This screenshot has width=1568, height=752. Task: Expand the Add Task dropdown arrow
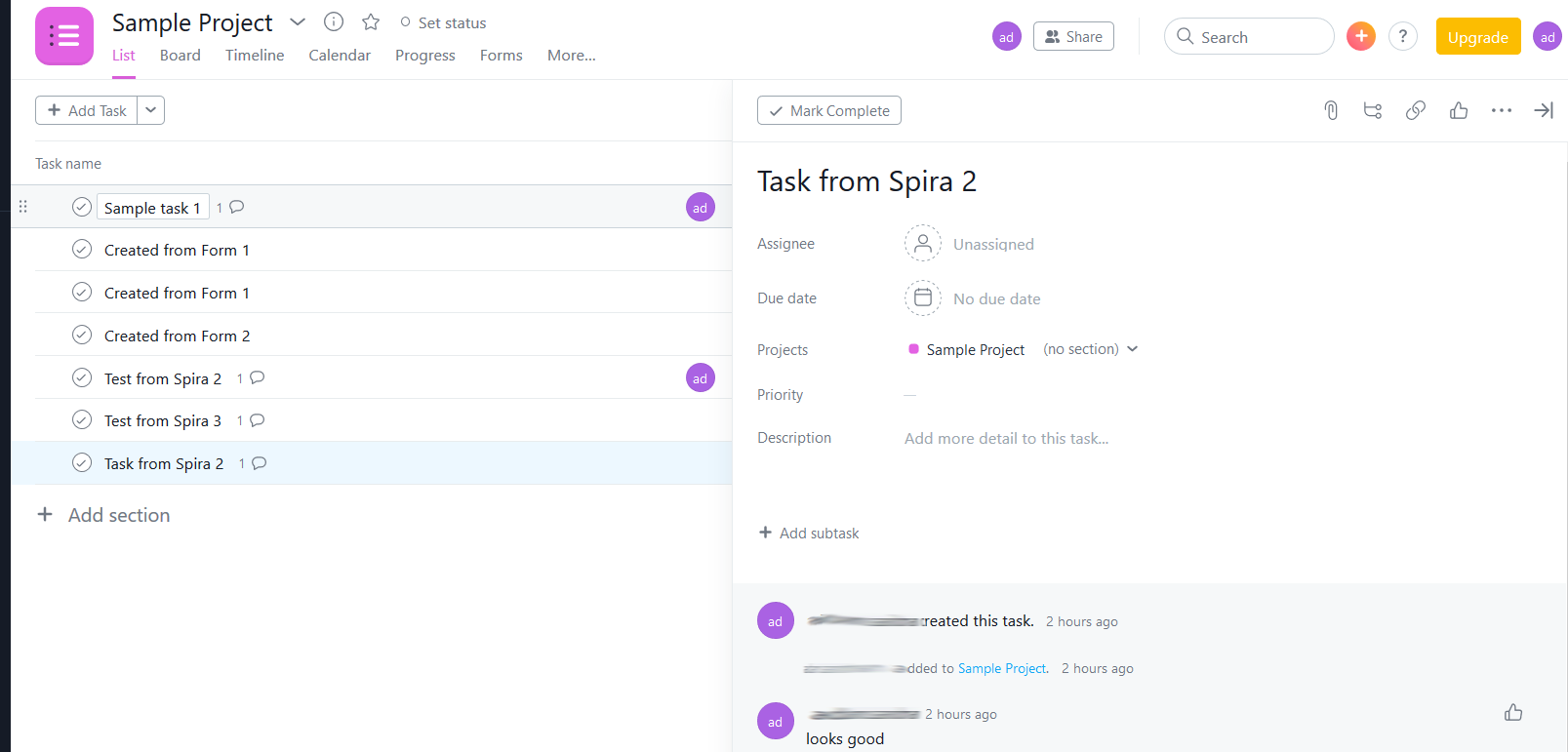point(151,110)
